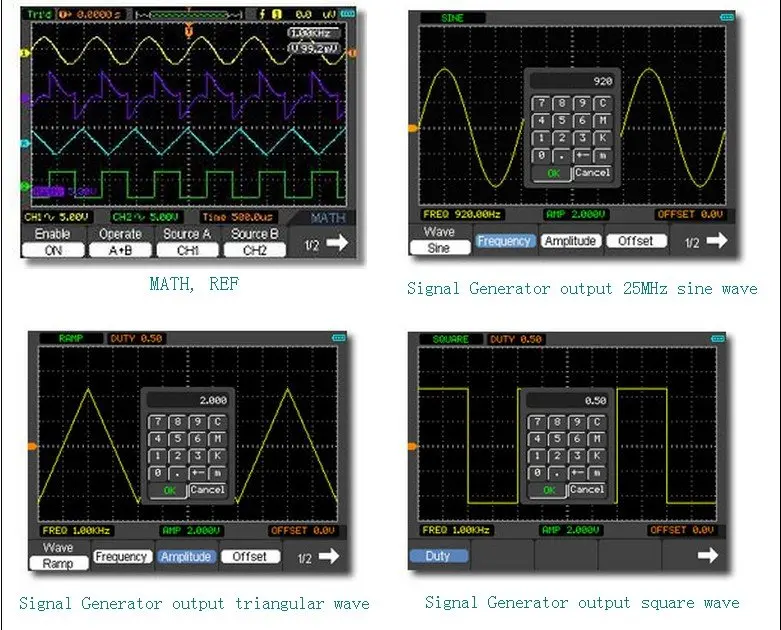Click the orange zero-level marker on RAMP screen
Image resolution: width=781 pixels, height=630 pixels.
tap(32, 446)
